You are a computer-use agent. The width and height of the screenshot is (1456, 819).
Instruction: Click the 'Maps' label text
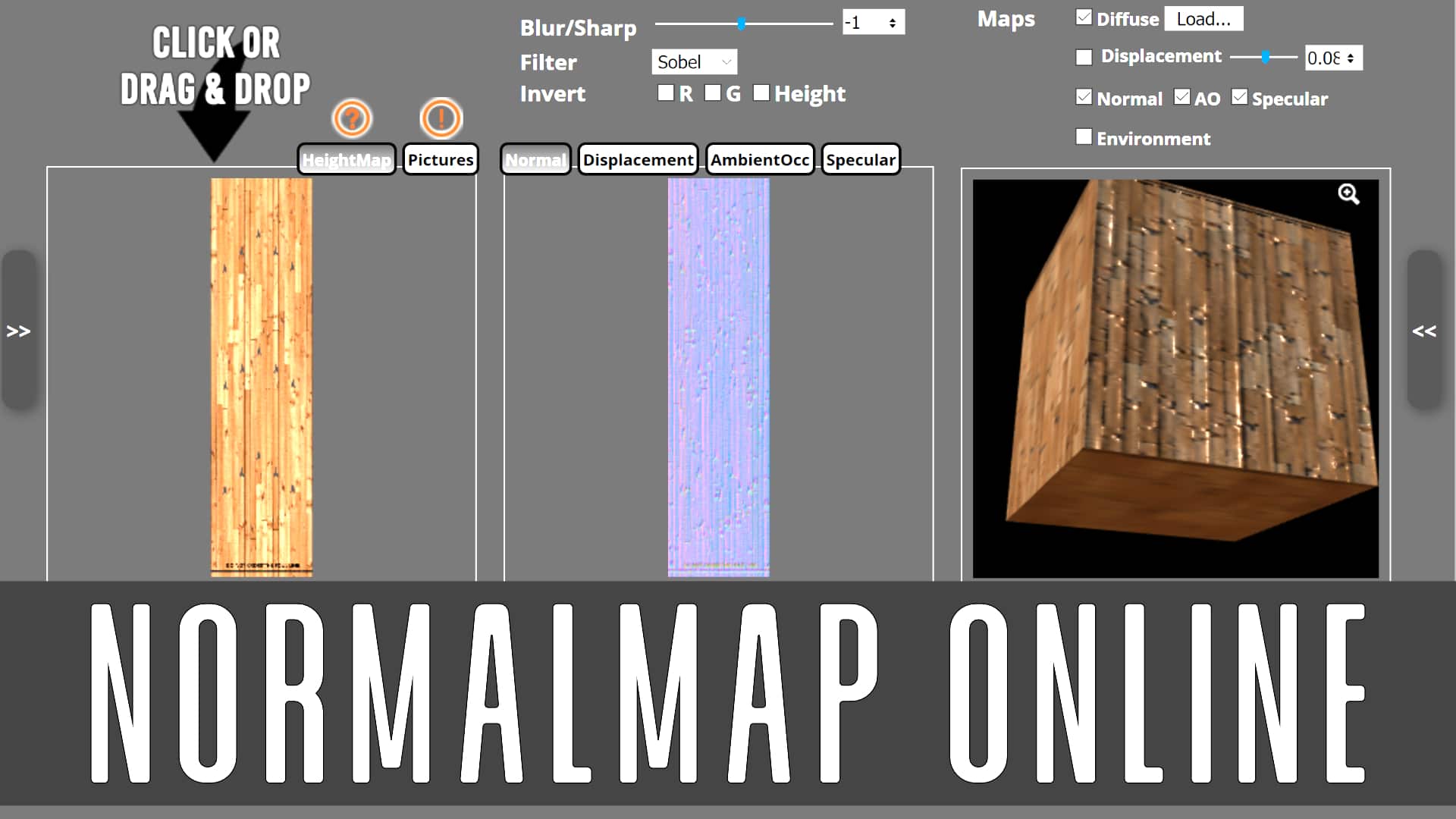1006,20
